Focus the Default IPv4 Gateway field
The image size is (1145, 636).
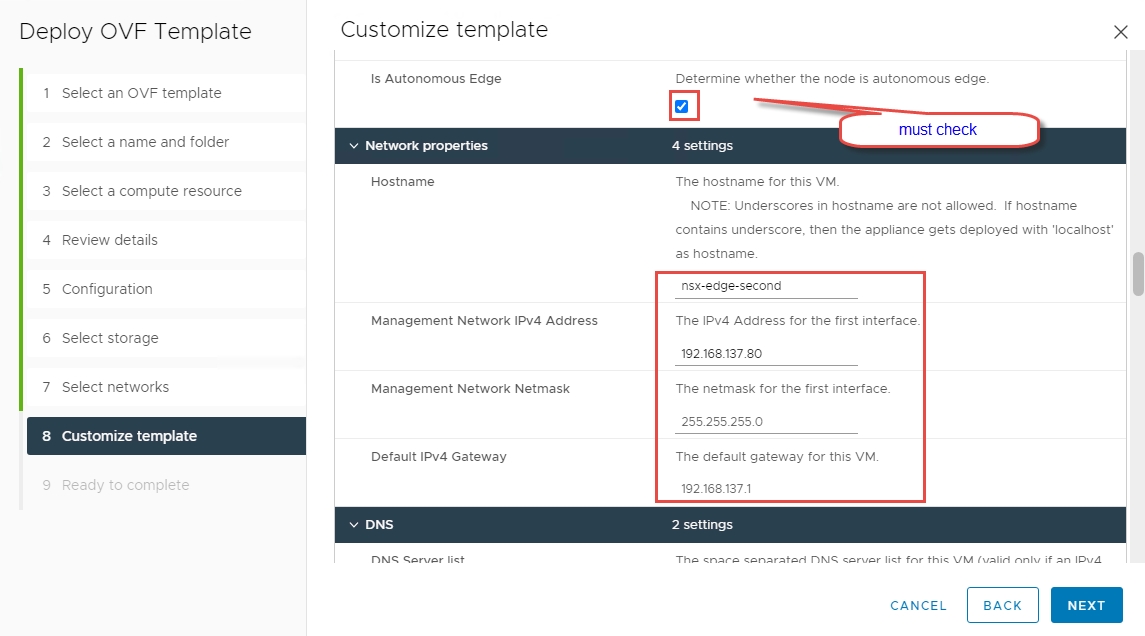(x=766, y=489)
